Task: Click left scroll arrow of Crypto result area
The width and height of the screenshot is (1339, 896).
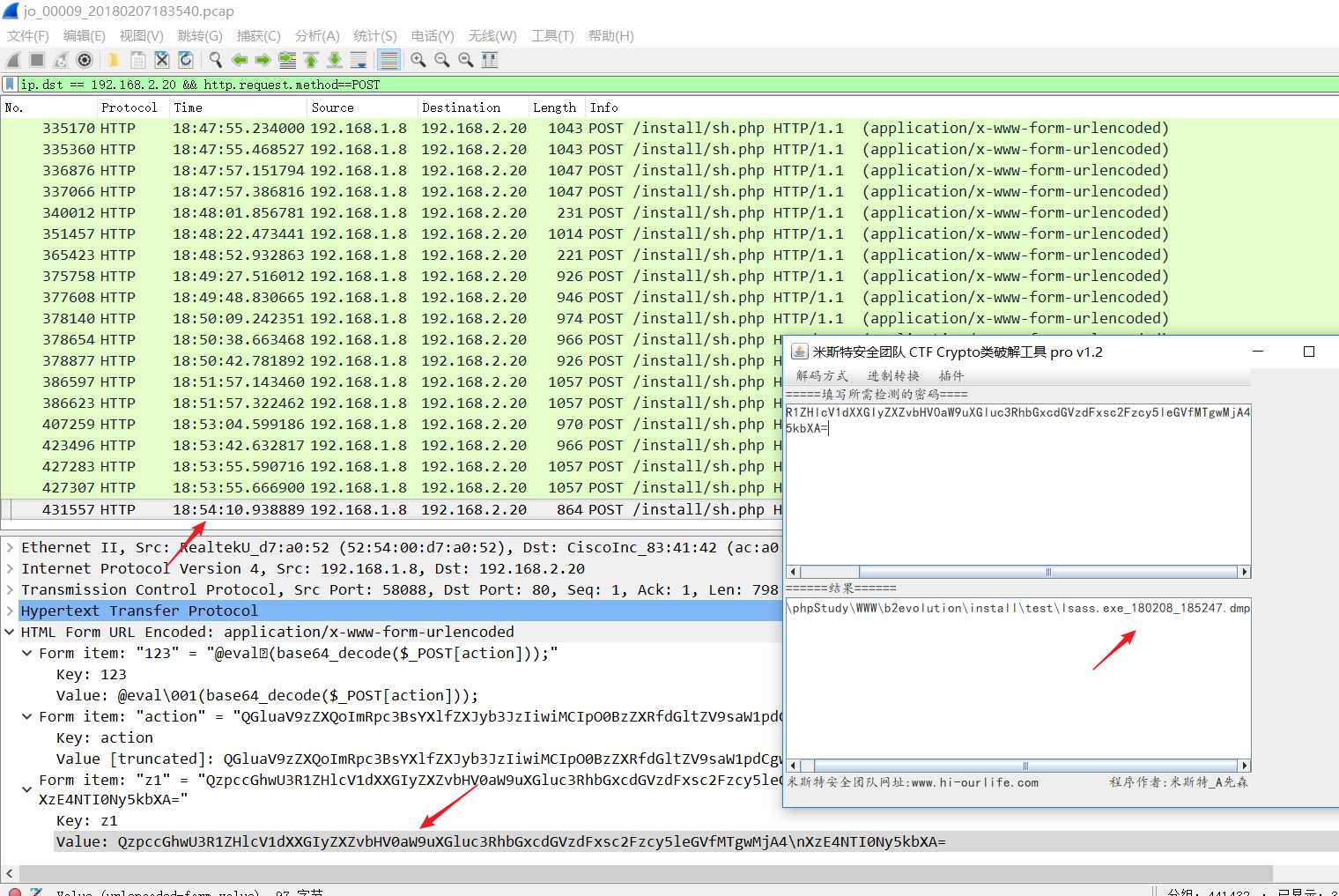Action: [792, 766]
